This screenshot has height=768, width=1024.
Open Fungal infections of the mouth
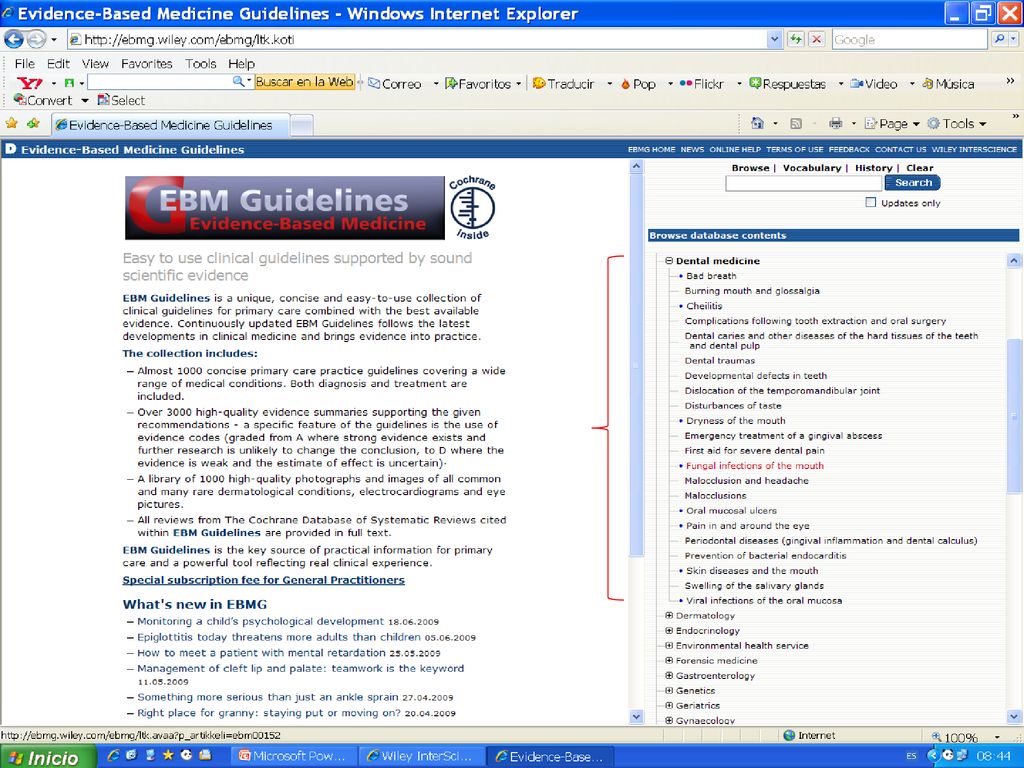click(755, 466)
